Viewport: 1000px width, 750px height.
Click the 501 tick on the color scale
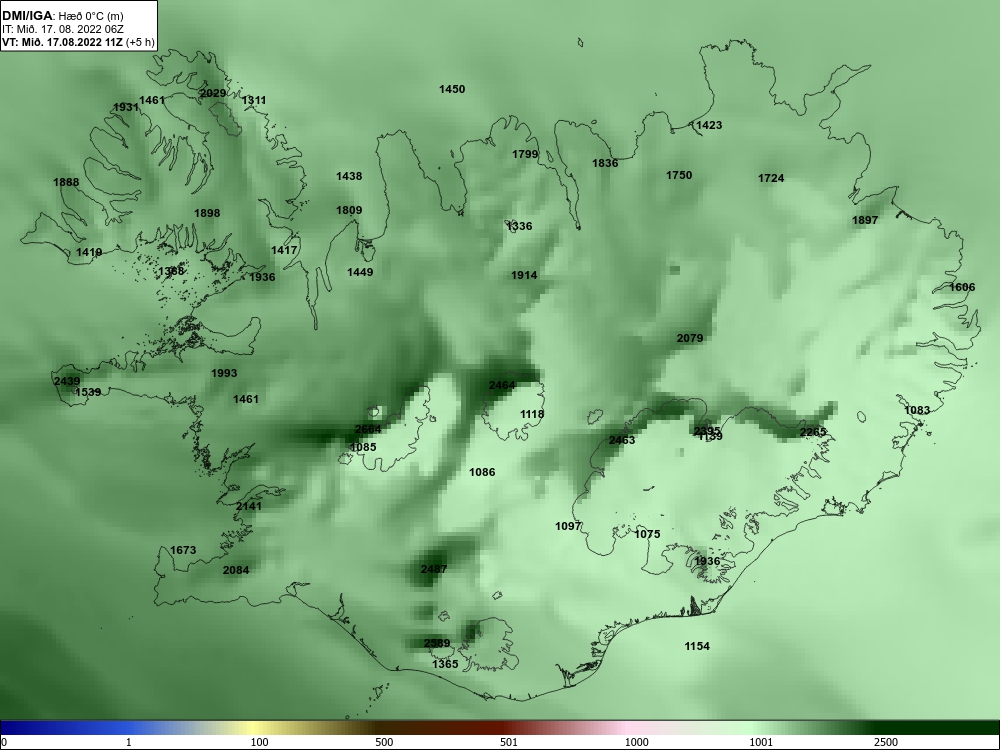509,742
